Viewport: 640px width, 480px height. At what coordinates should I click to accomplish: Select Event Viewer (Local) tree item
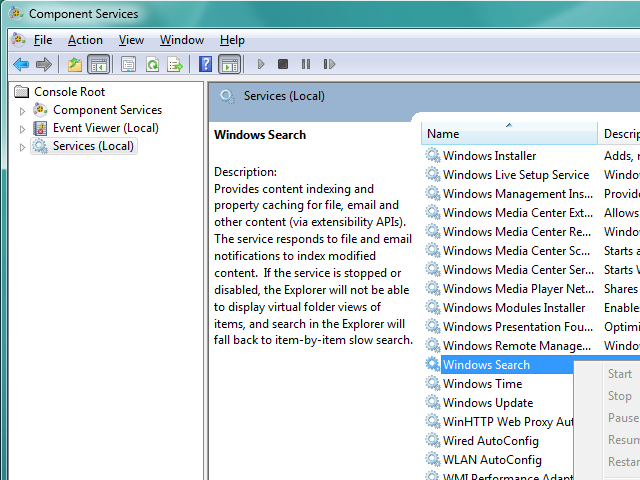click(106, 128)
